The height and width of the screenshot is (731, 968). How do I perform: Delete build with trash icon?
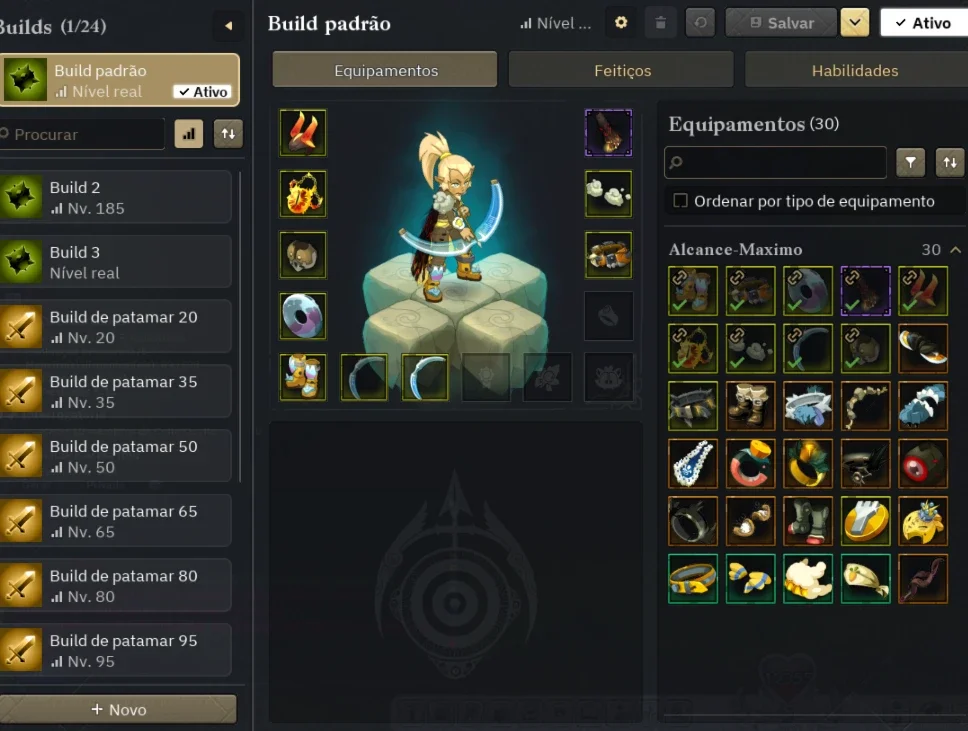(661, 23)
